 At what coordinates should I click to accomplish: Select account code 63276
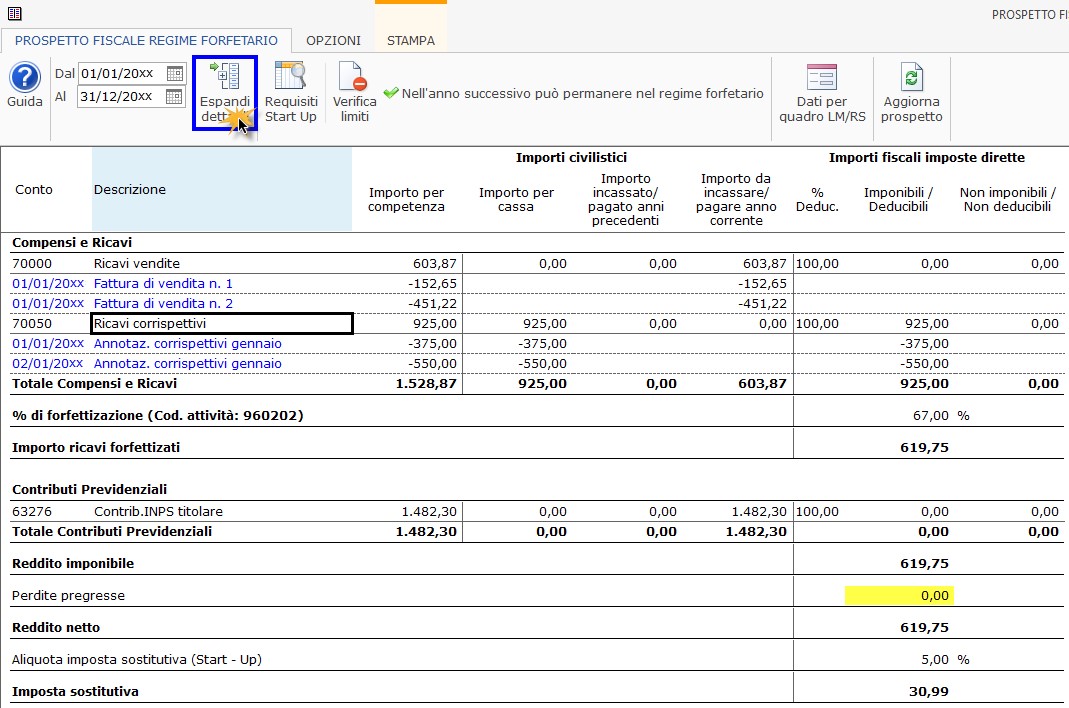32,511
